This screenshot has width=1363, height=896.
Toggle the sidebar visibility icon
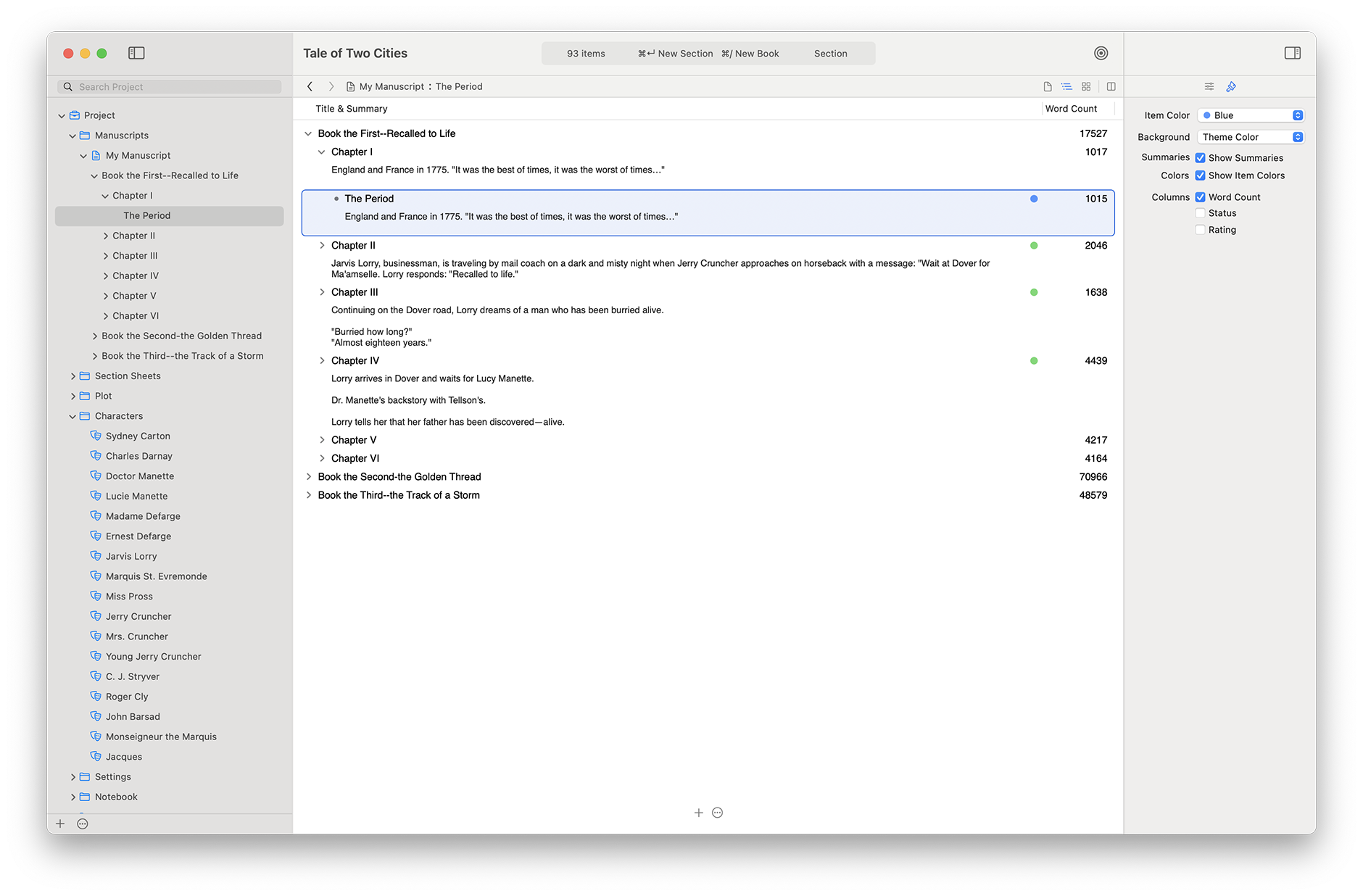click(x=136, y=53)
